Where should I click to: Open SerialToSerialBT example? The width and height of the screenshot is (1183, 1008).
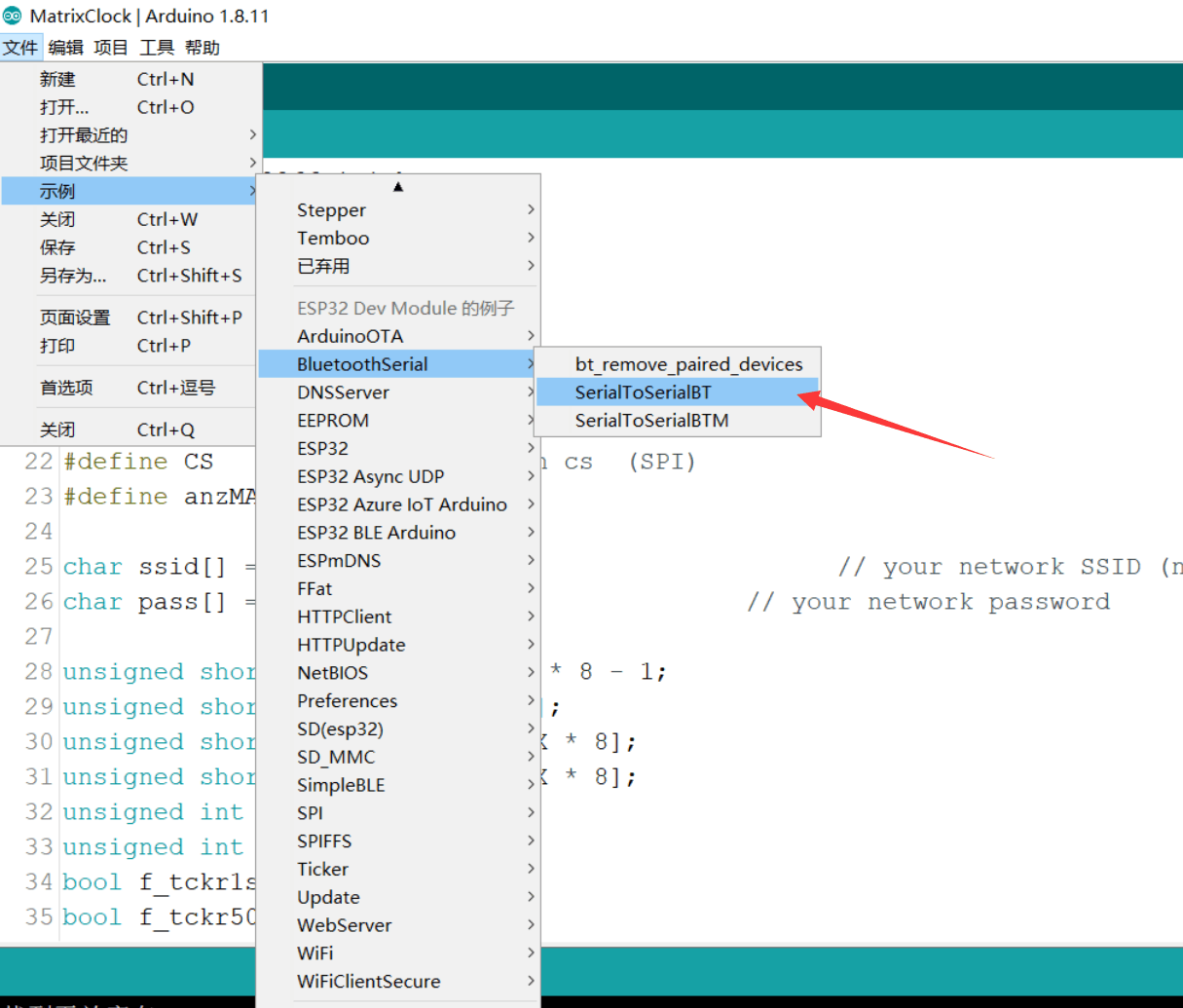pos(678,392)
